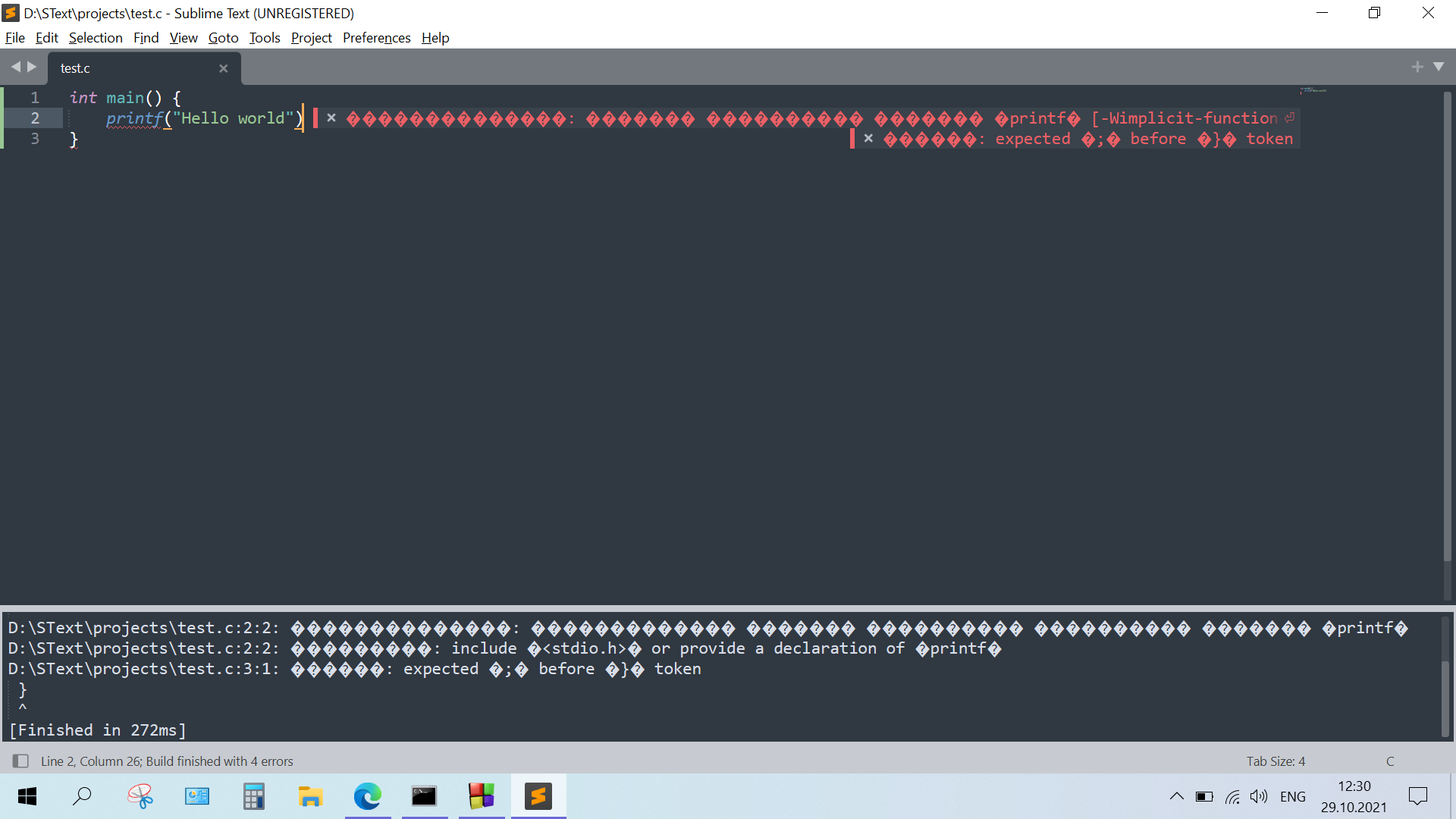Dismiss the 'expected ; before }' annotation with its ×

pos(869,139)
